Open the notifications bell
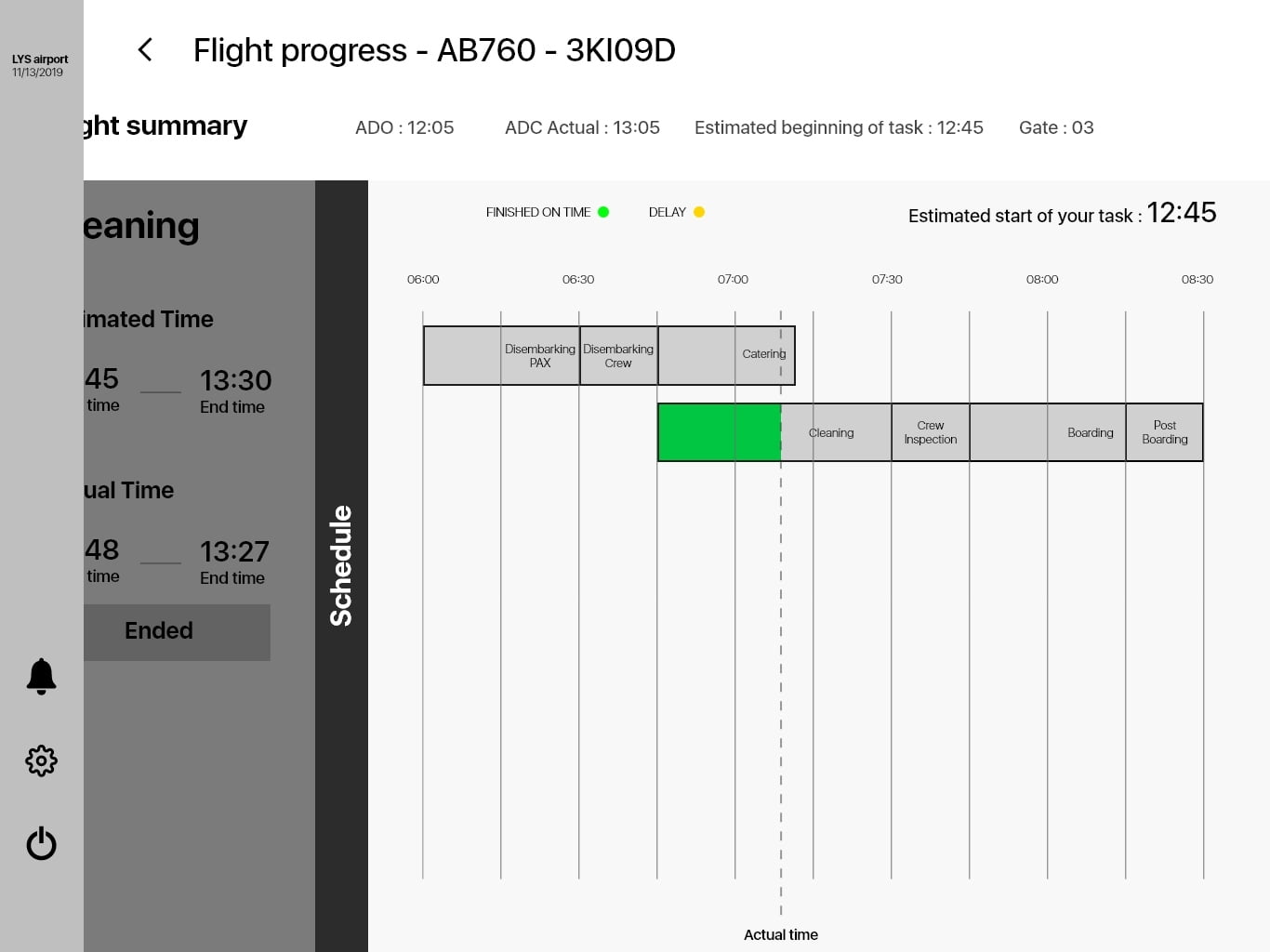1270x952 pixels. [x=42, y=676]
